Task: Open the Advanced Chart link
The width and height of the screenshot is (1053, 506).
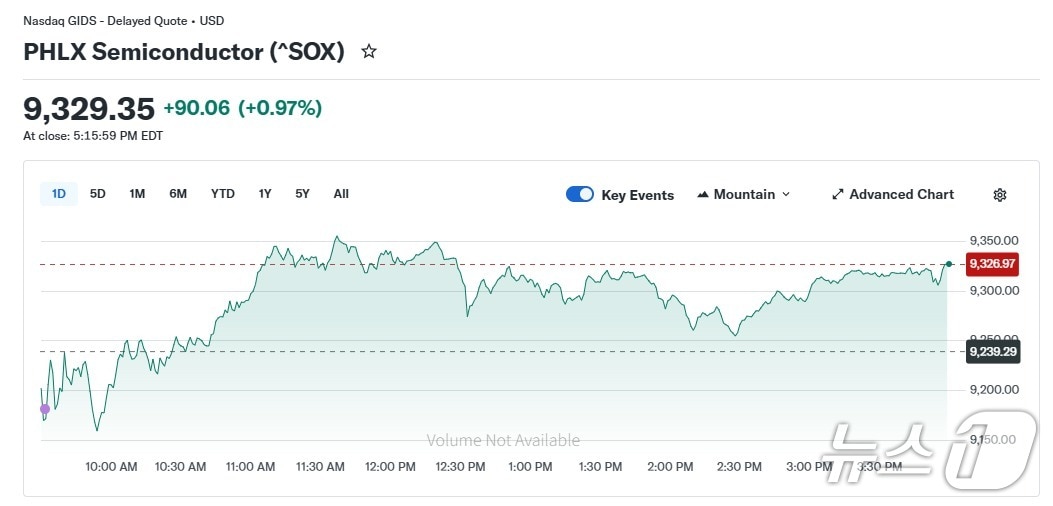Action: (901, 195)
